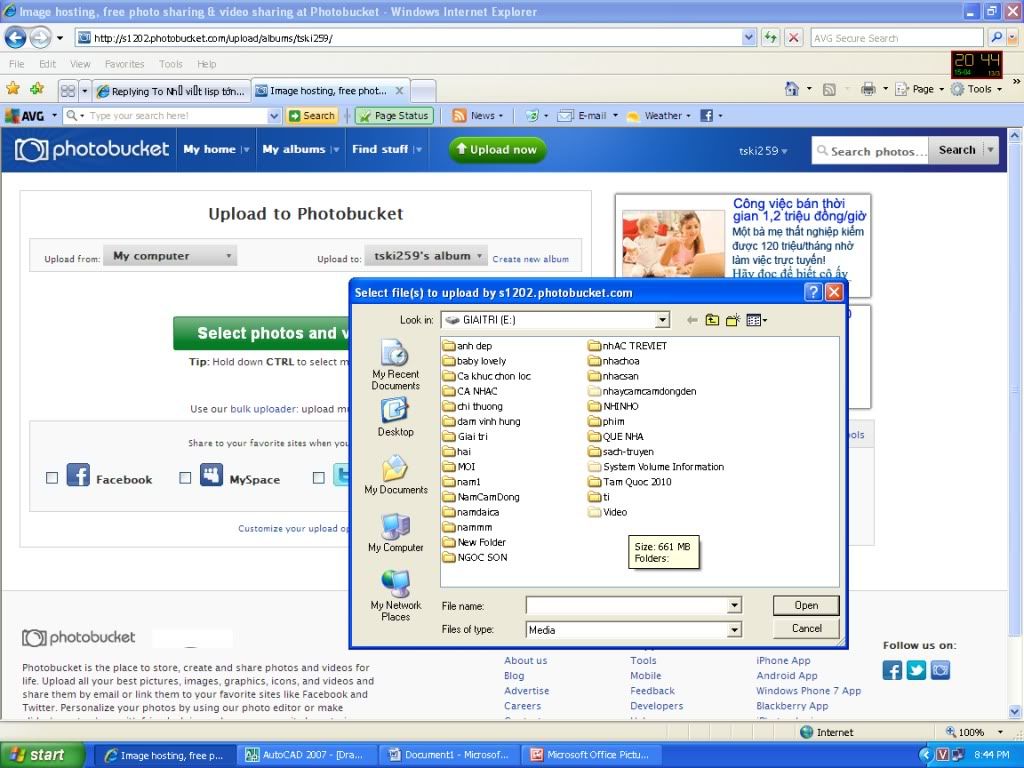
Task: Open the Photobucket search options arrow
Action: pyautogui.click(x=991, y=150)
